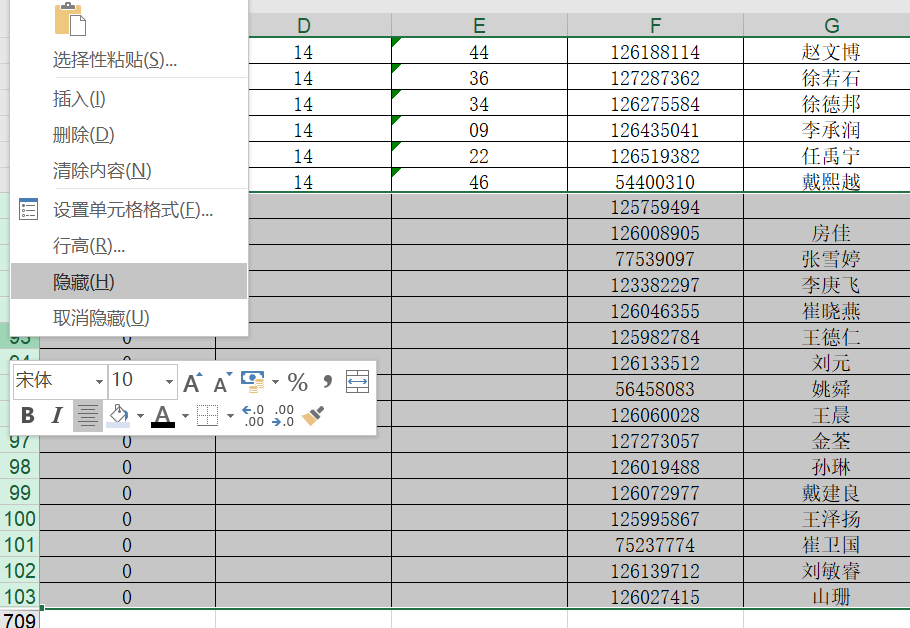Click decrease decimal icon
The image size is (910, 628).
tap(283, 416)
